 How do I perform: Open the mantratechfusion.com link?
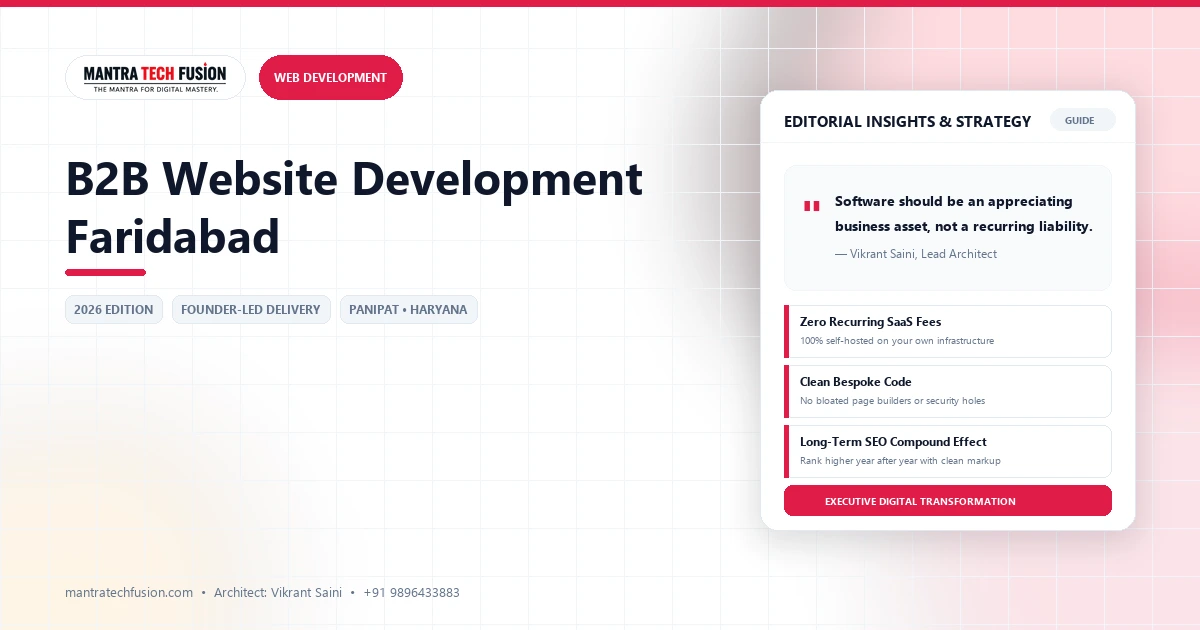point(129,593)
